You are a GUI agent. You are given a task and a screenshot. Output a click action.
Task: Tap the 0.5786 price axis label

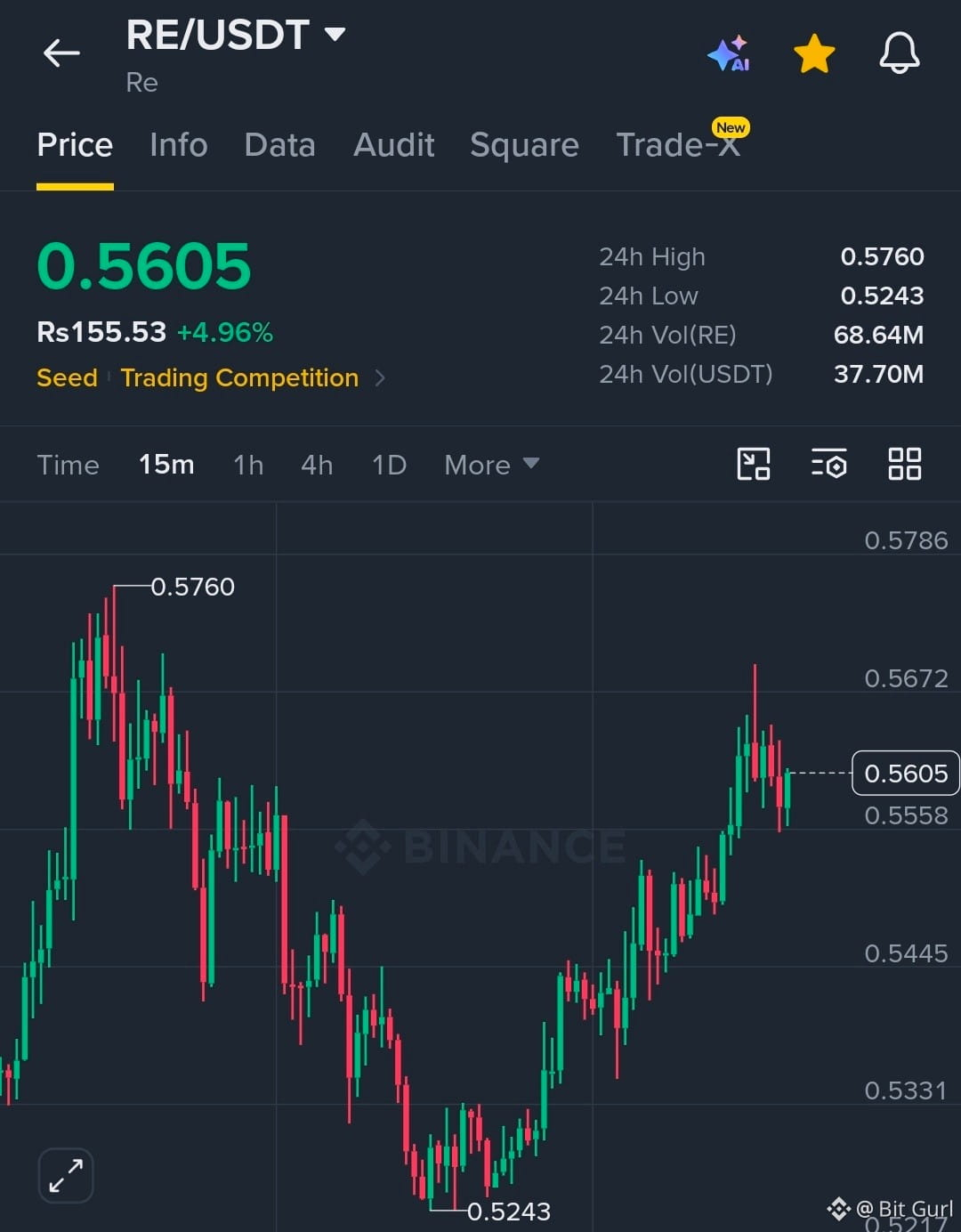click(x=906, y=540)
